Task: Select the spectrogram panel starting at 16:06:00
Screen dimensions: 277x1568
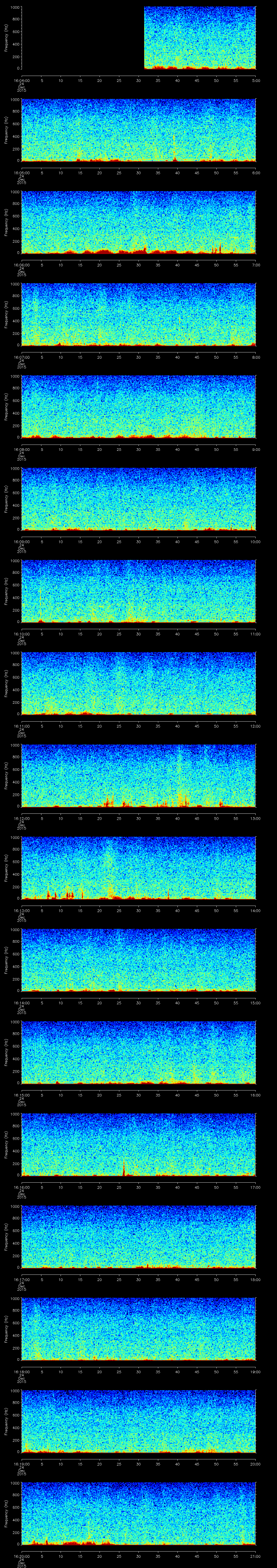Action: point(139,222)
